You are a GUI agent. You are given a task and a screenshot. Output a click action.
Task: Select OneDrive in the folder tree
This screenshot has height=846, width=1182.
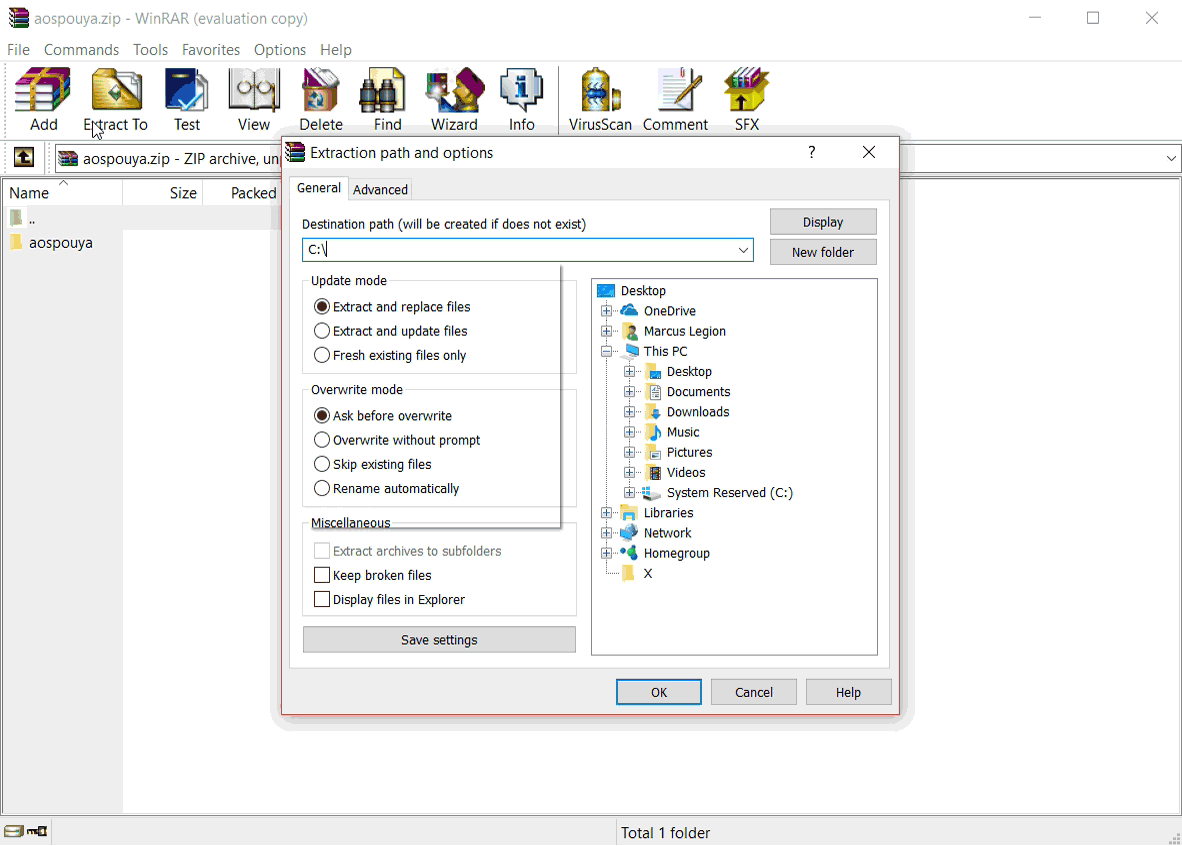(x=669, y=311)
